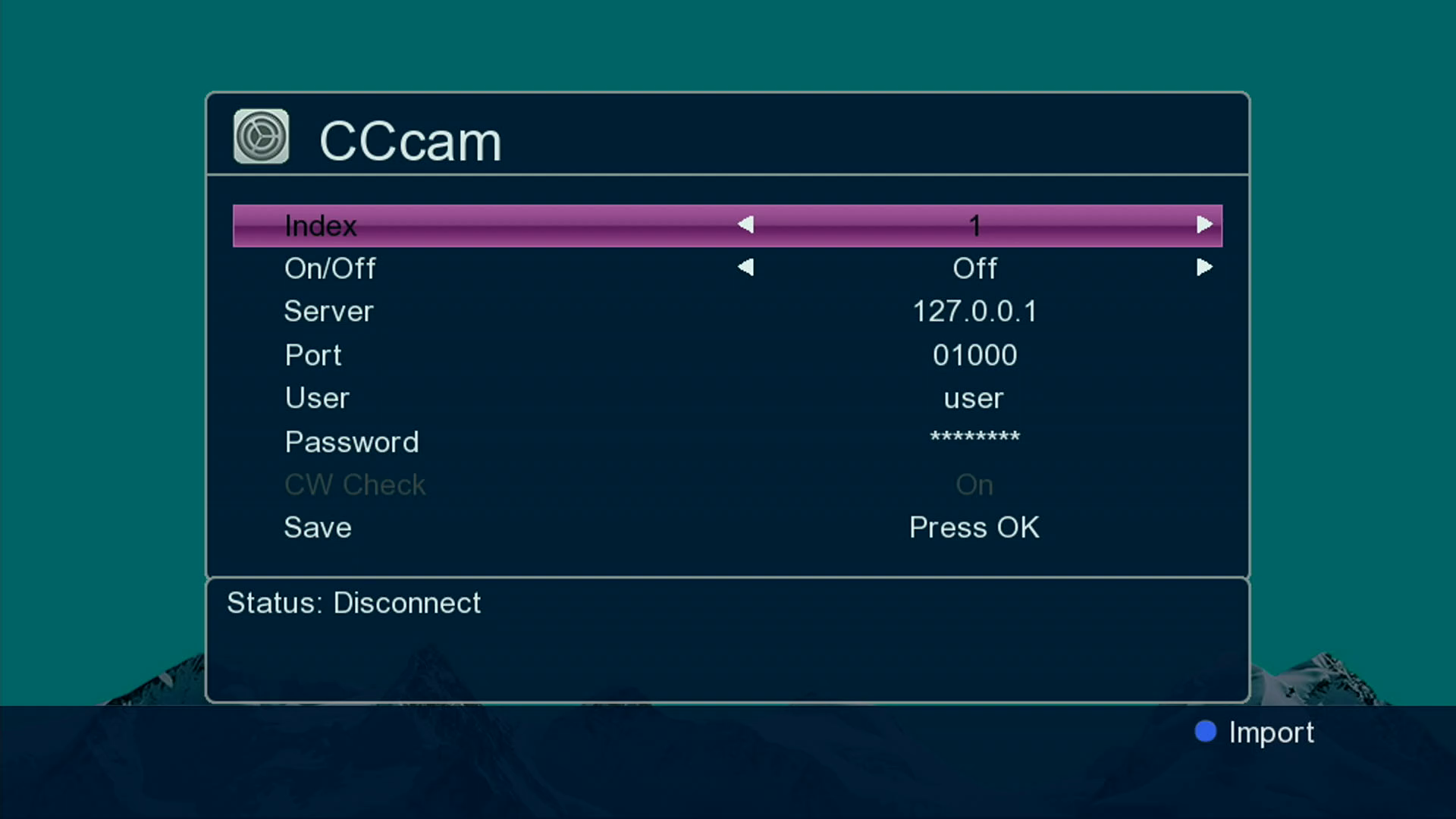This screenshot has width=1456, height=819.
Task: Select the On/Off menu row label
Action: pyautogui.click(x=330, y=268)
